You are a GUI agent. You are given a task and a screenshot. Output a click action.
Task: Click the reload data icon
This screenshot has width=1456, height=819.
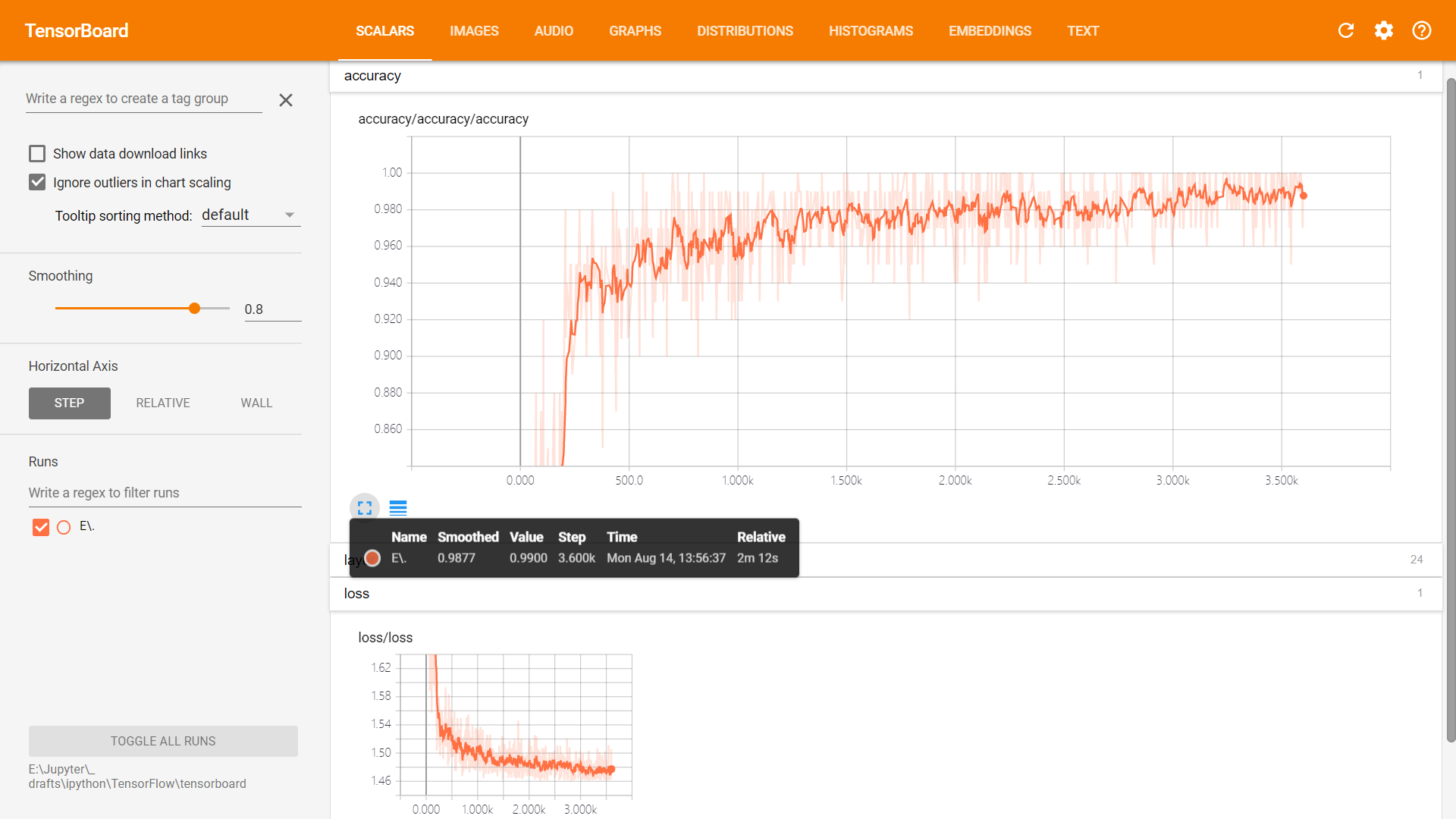[1346, 30]
